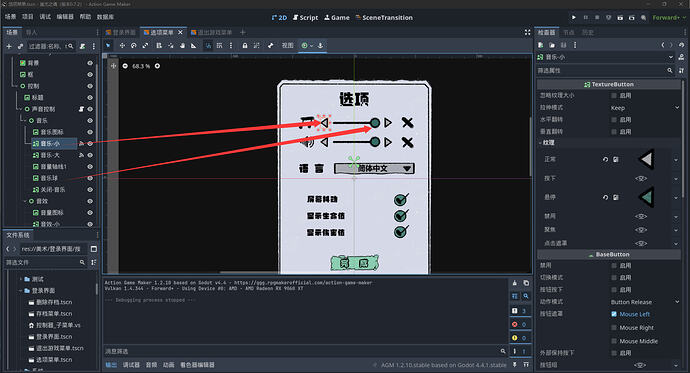Create new resource icon in inspector

[x=541, y=45]
